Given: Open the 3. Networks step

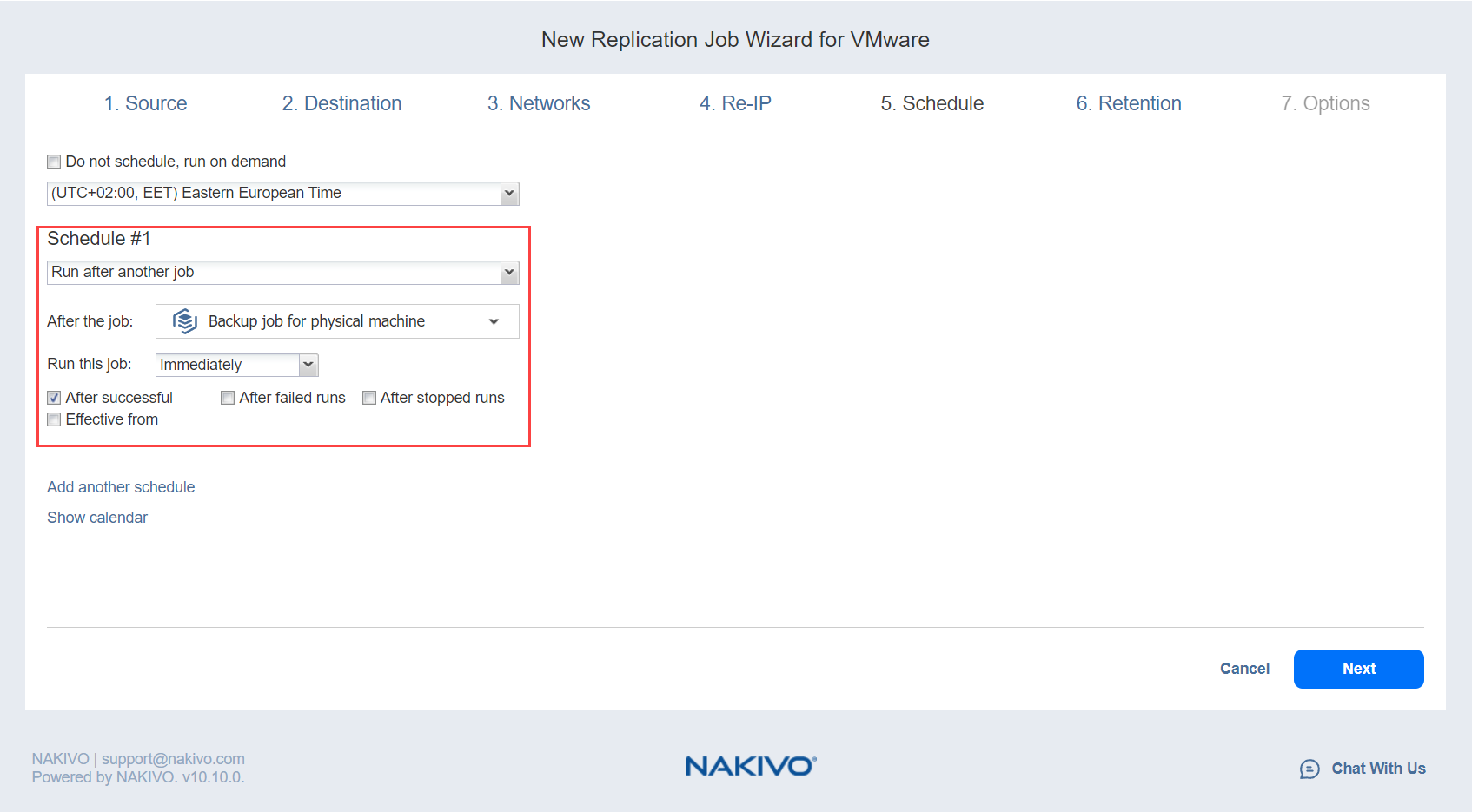Looking at the screenshot, I should point(539,103).
